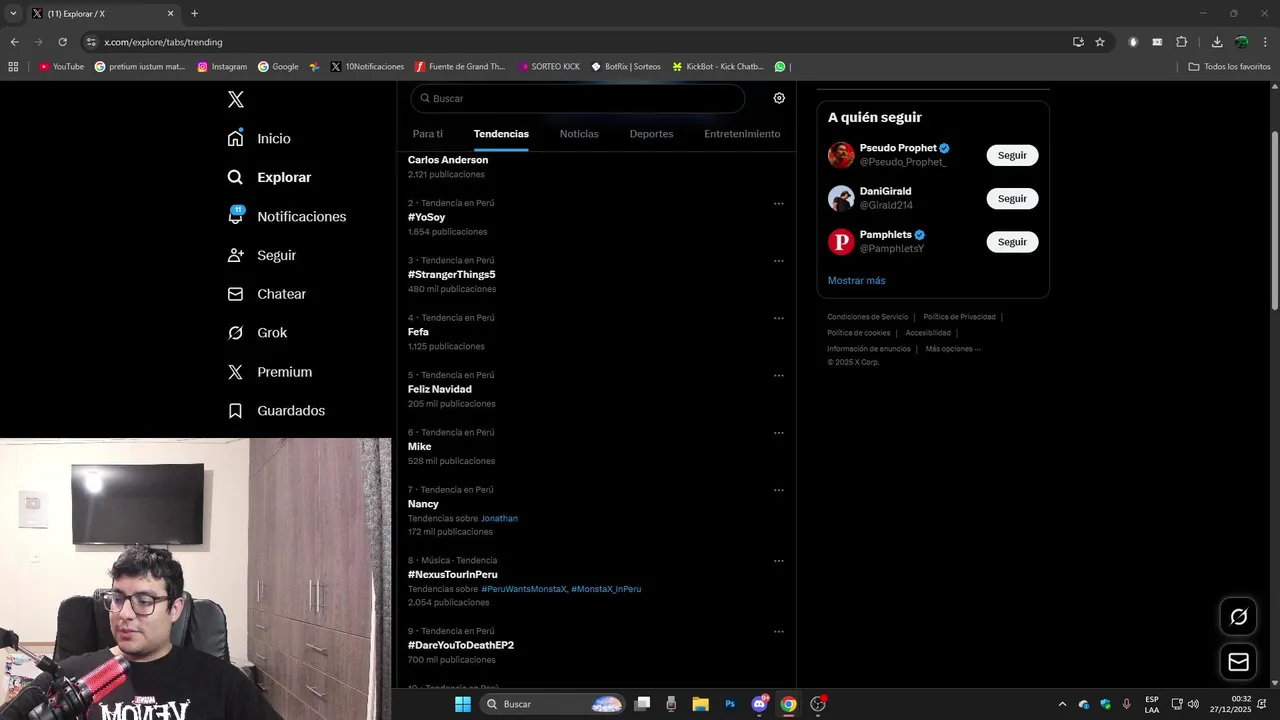This screenshot has height=720, width=1280.
Task: Go back to the previous page
Action: 14,42
